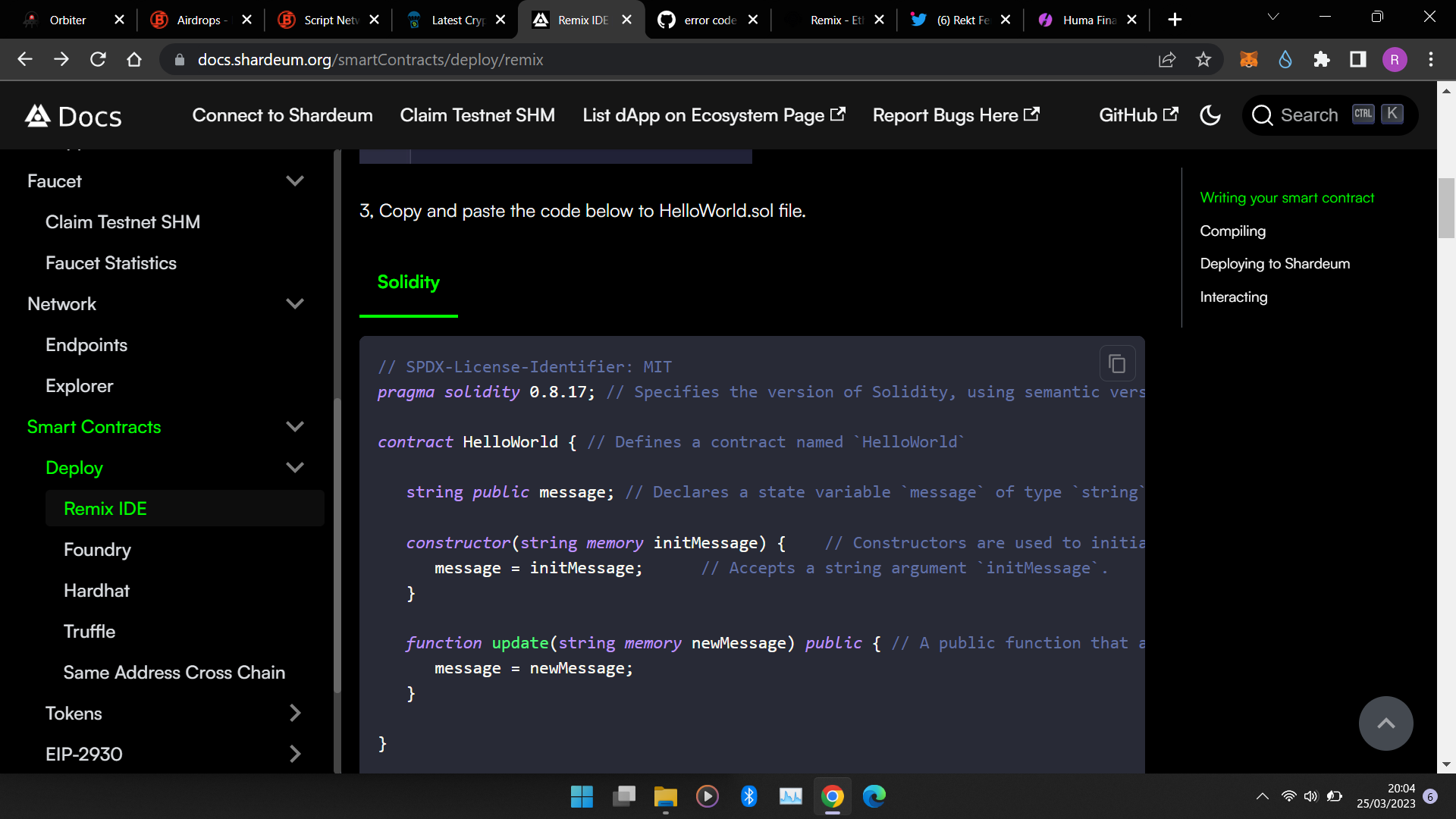Open the MetaMask extension
Viewport: 1456px width, 819px height.
[x=1248, y=59]
